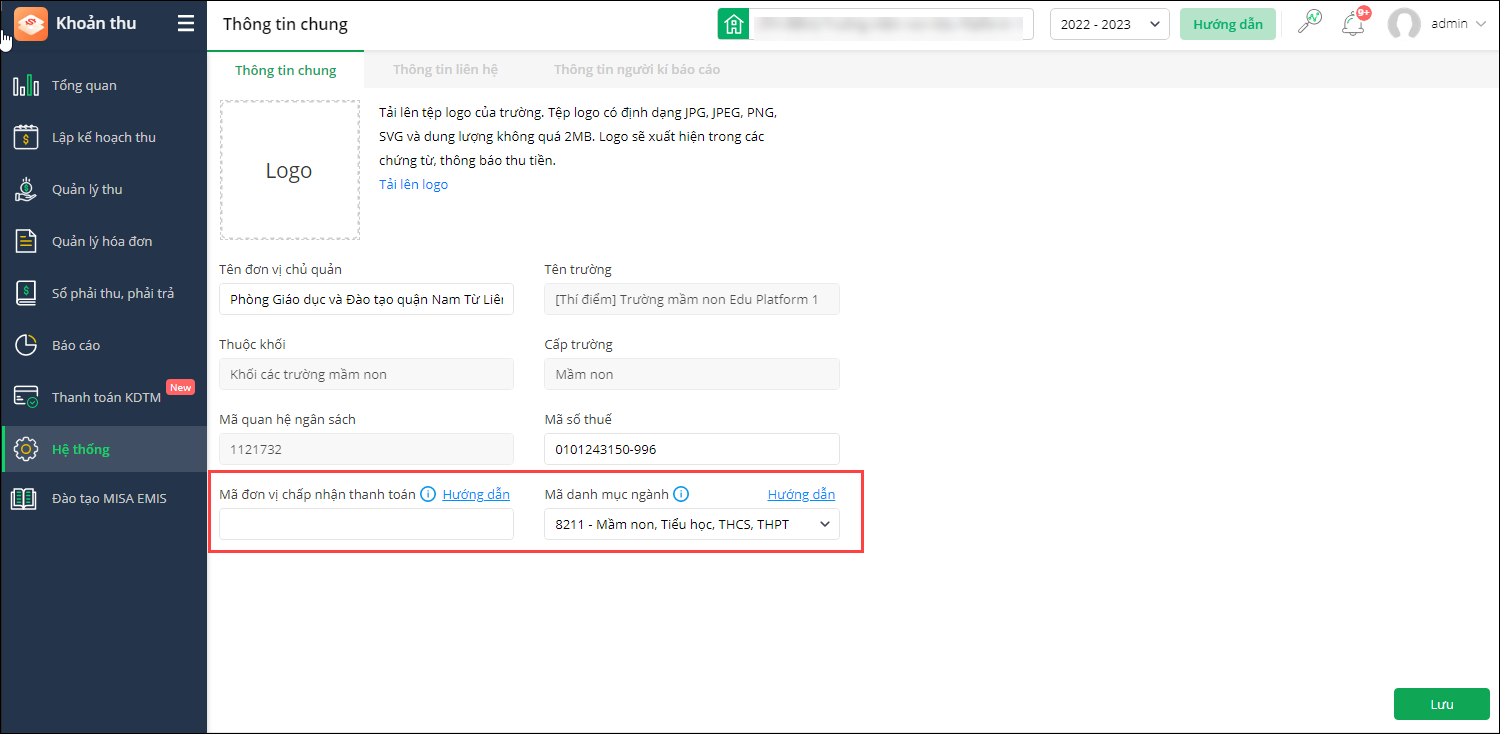The image size is (1500, 734).
Task: Click the Tải lên logo link
Action: click(413, 184)
